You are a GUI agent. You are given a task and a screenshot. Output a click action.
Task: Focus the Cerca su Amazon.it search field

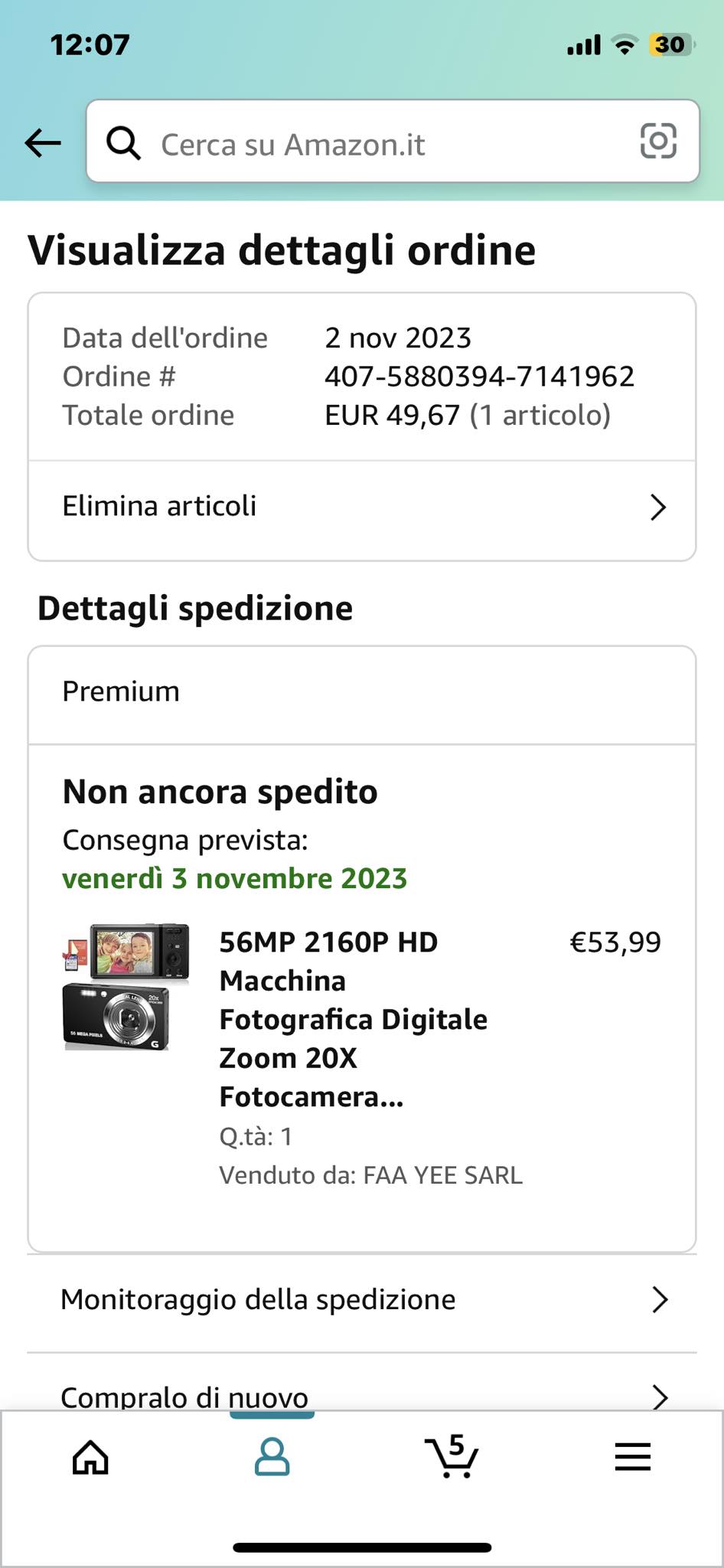(x=383, y=144)
